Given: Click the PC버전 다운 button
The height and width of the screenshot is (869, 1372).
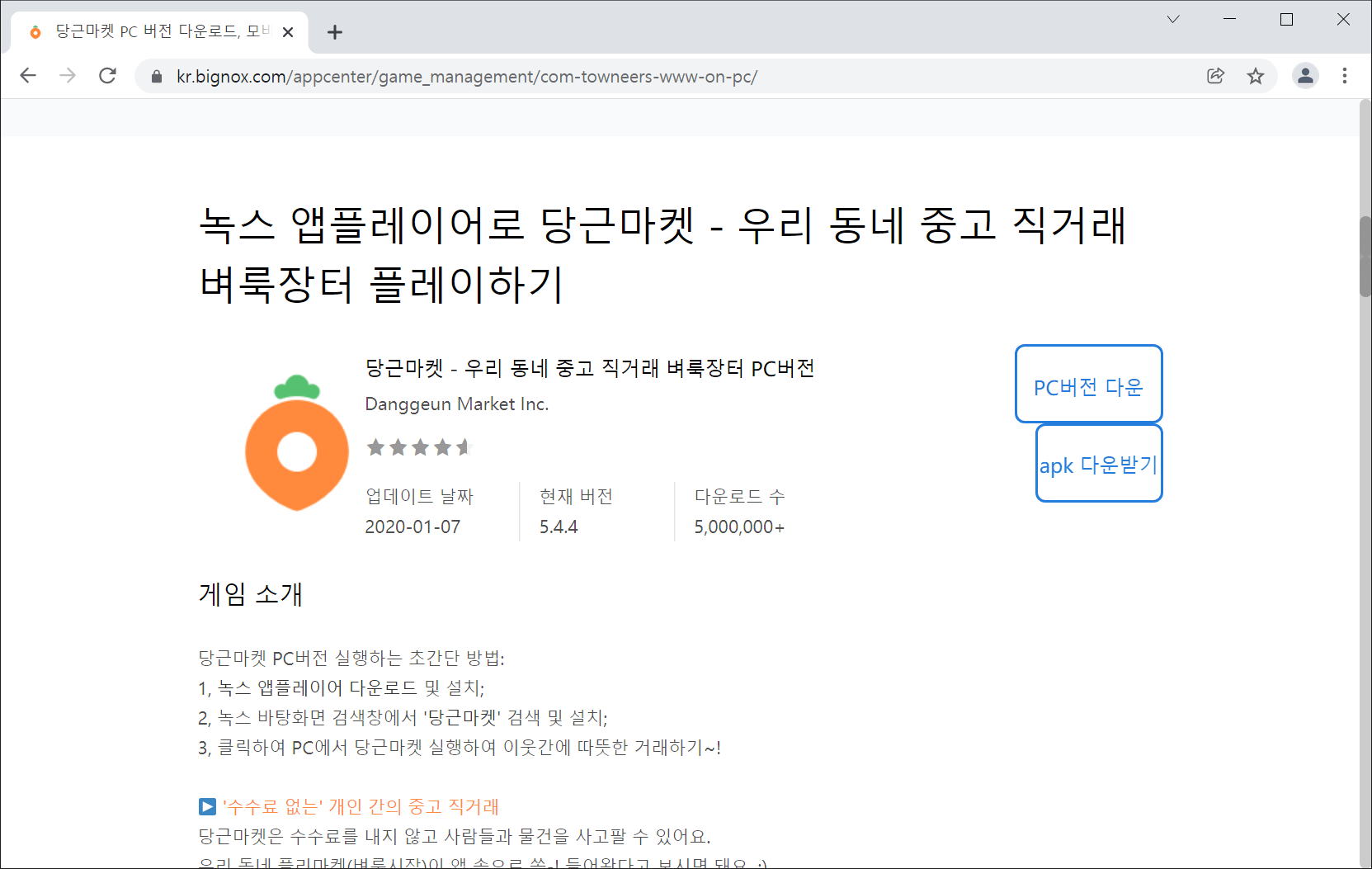Looking at the screenshot, I should [x=1088, y=384].
